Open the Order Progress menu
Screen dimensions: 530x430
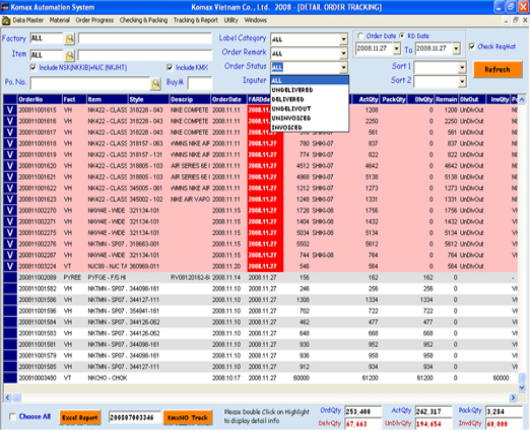[x=95, y=20]
